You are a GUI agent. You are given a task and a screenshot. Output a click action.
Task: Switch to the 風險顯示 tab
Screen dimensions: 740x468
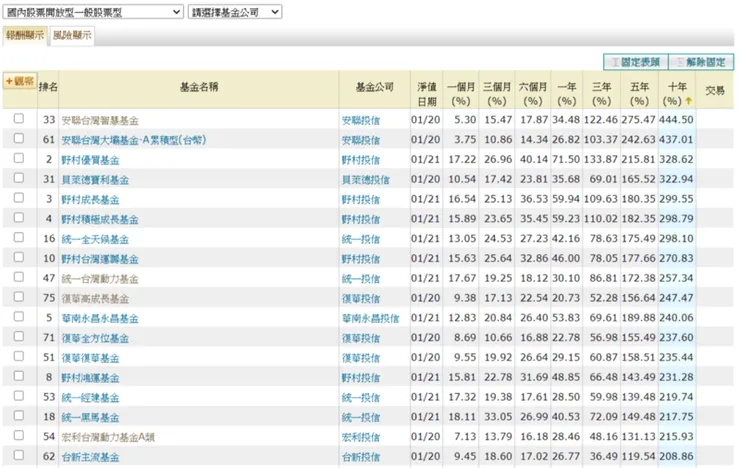pos(72,36)
